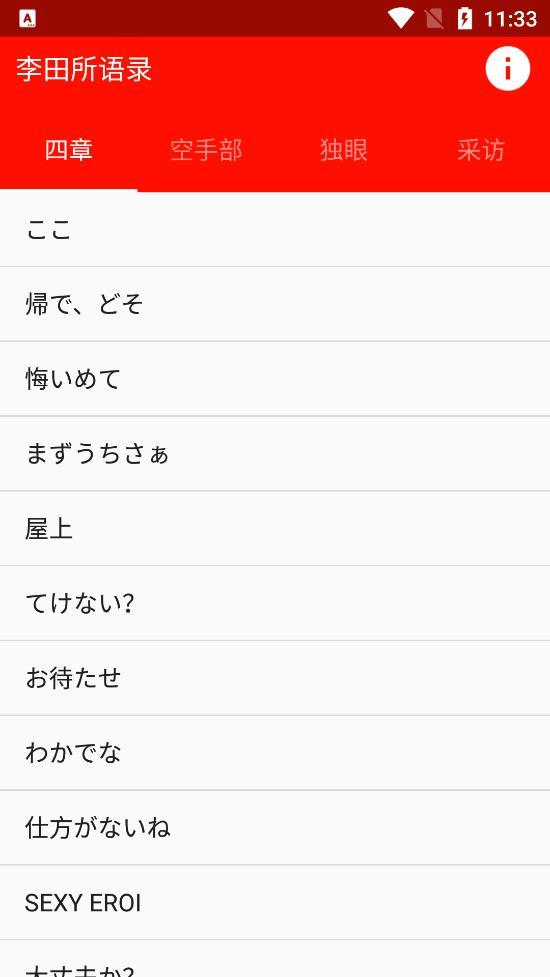Play the ここ list entry

pyautogui.click(x=275, y=229)
